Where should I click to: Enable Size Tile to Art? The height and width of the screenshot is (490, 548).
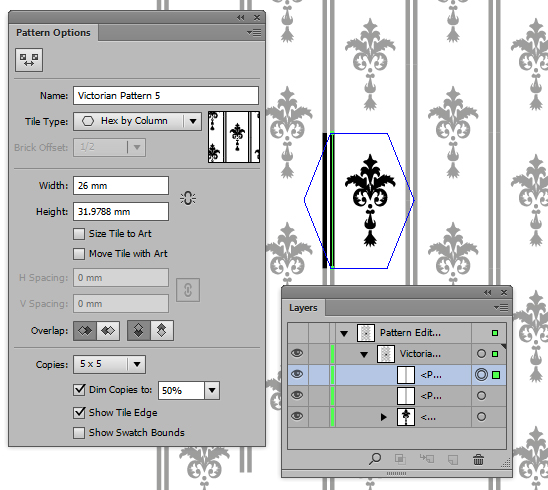point(79,234)
